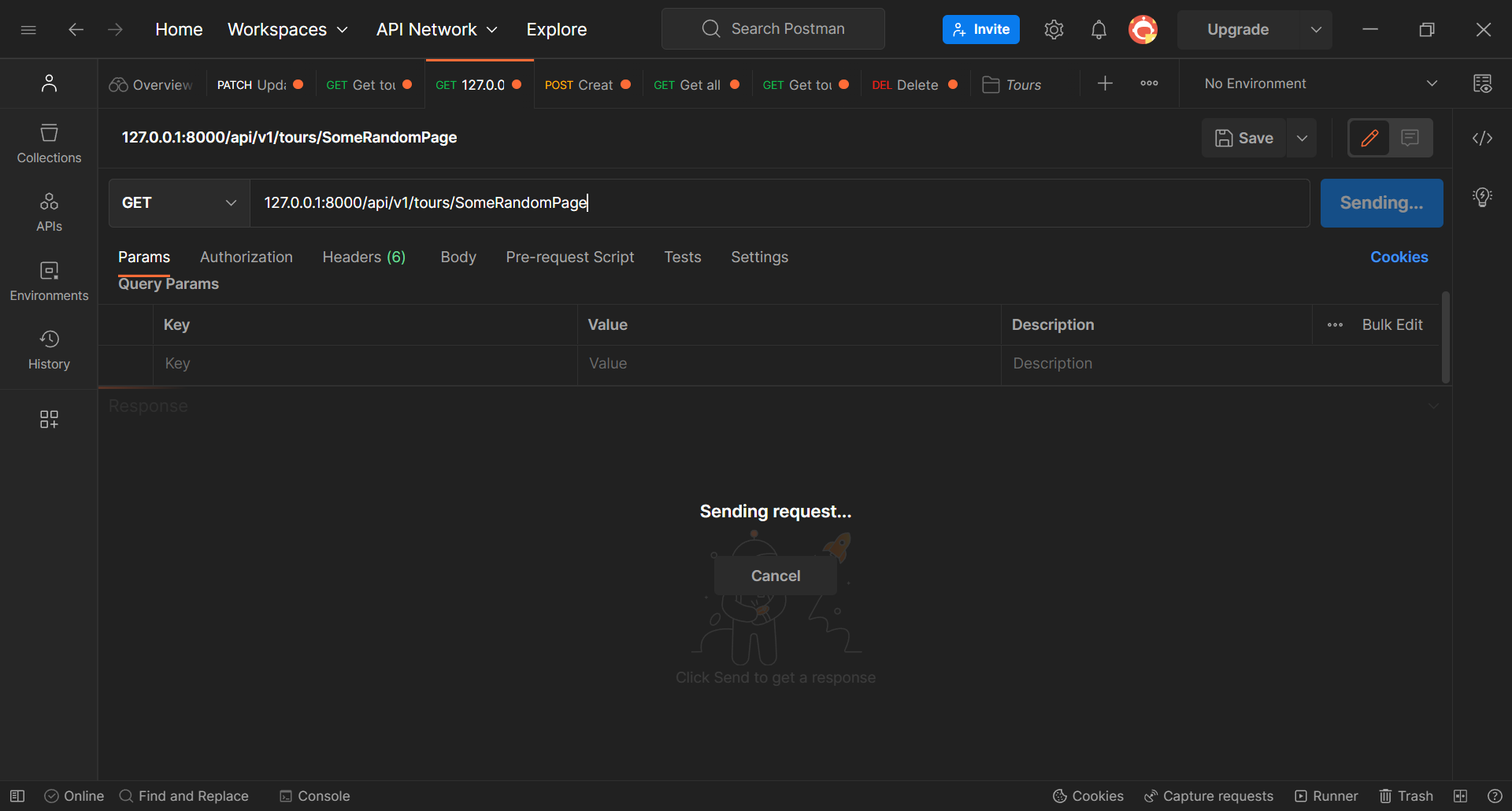Open the user avatar menu
The width and height of the screenshot is (1512, 811).
(x=1143, y=30)
